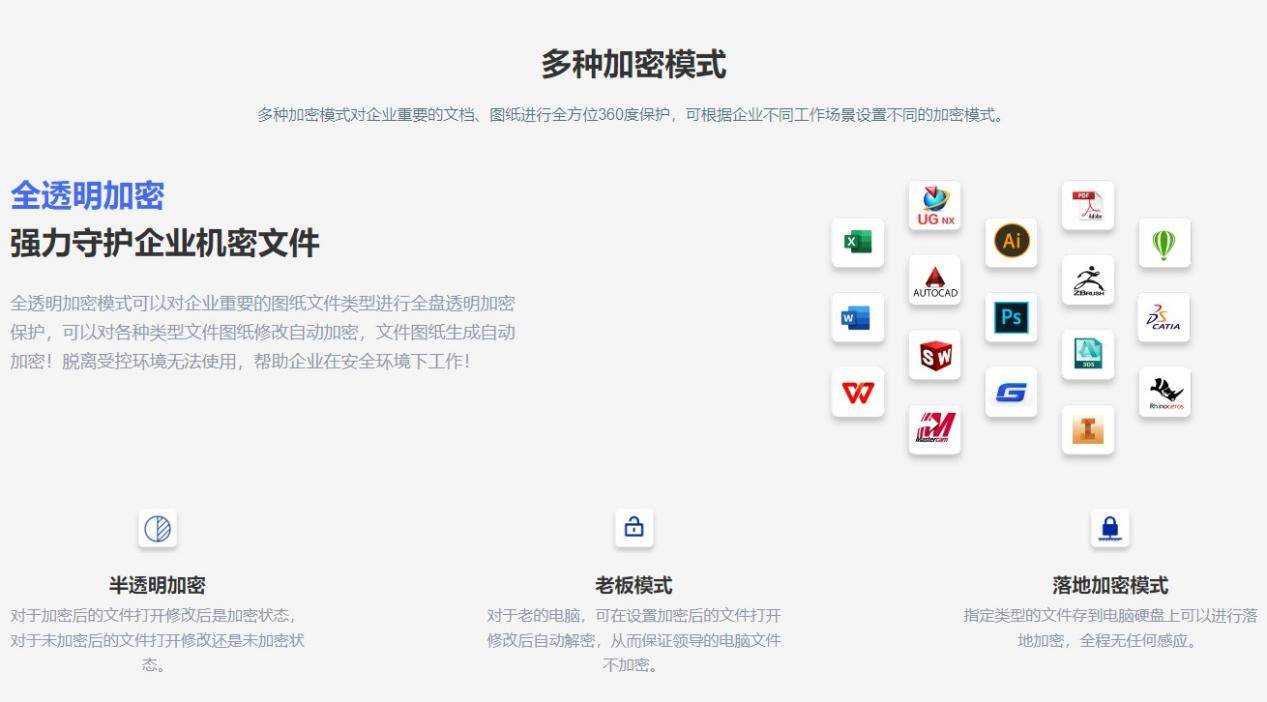Select the green CorelDRAW balloon icon

click(1164, 242)
